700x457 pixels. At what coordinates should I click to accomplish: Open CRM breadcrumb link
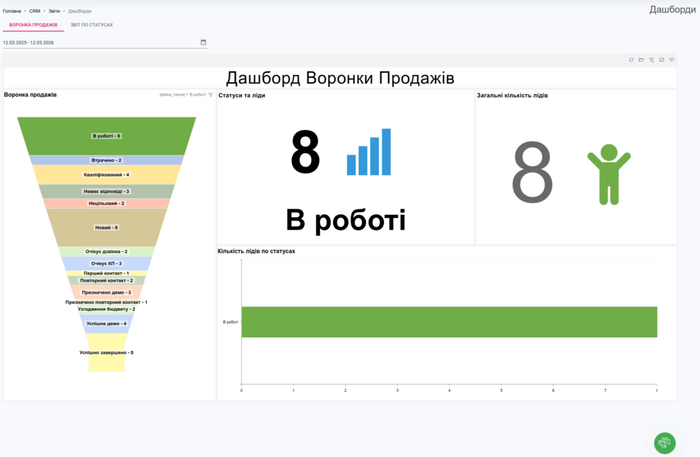tap(35, 10)
